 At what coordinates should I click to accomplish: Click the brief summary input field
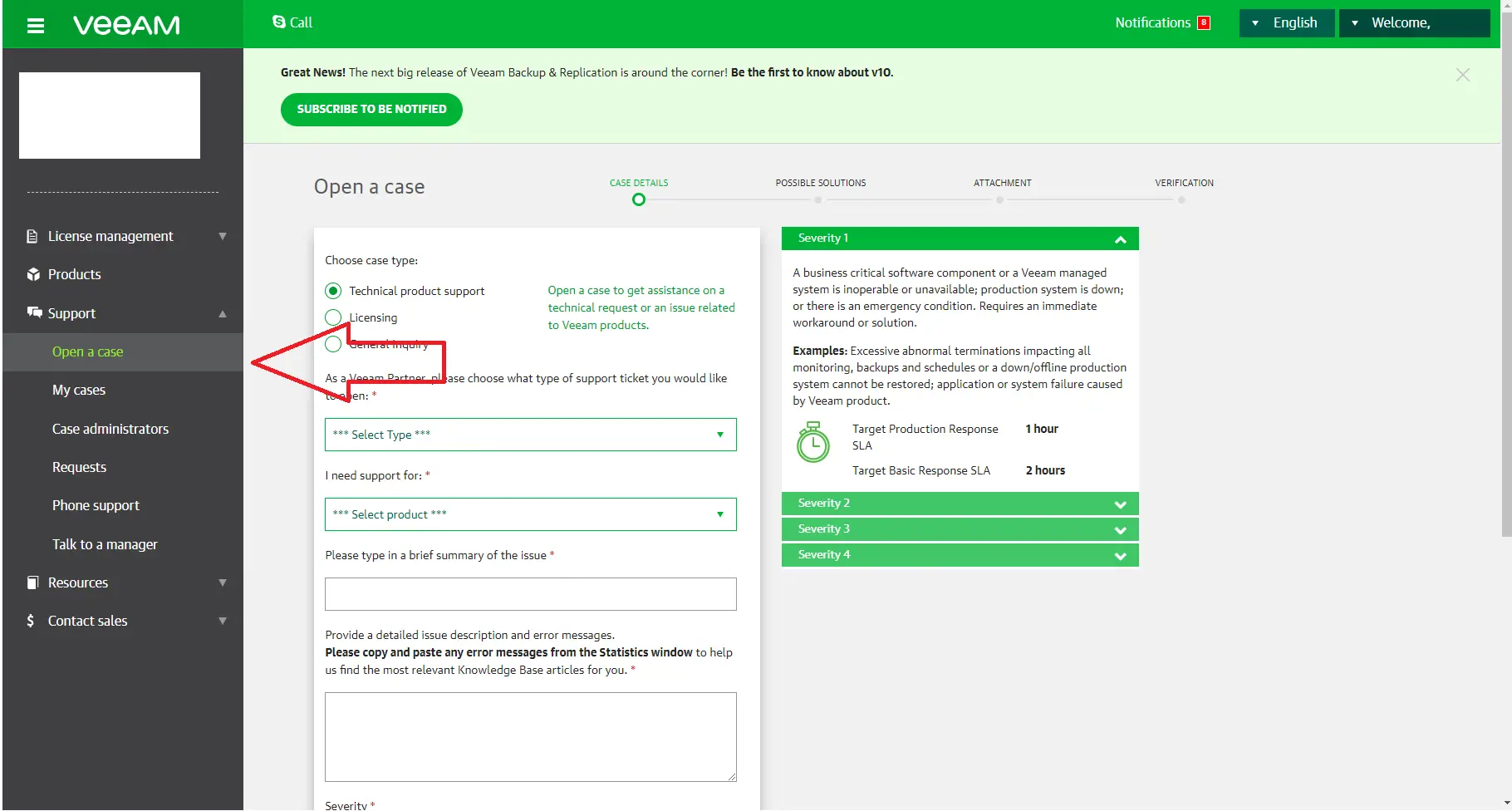pyautogui.click(x=531, y=594)
